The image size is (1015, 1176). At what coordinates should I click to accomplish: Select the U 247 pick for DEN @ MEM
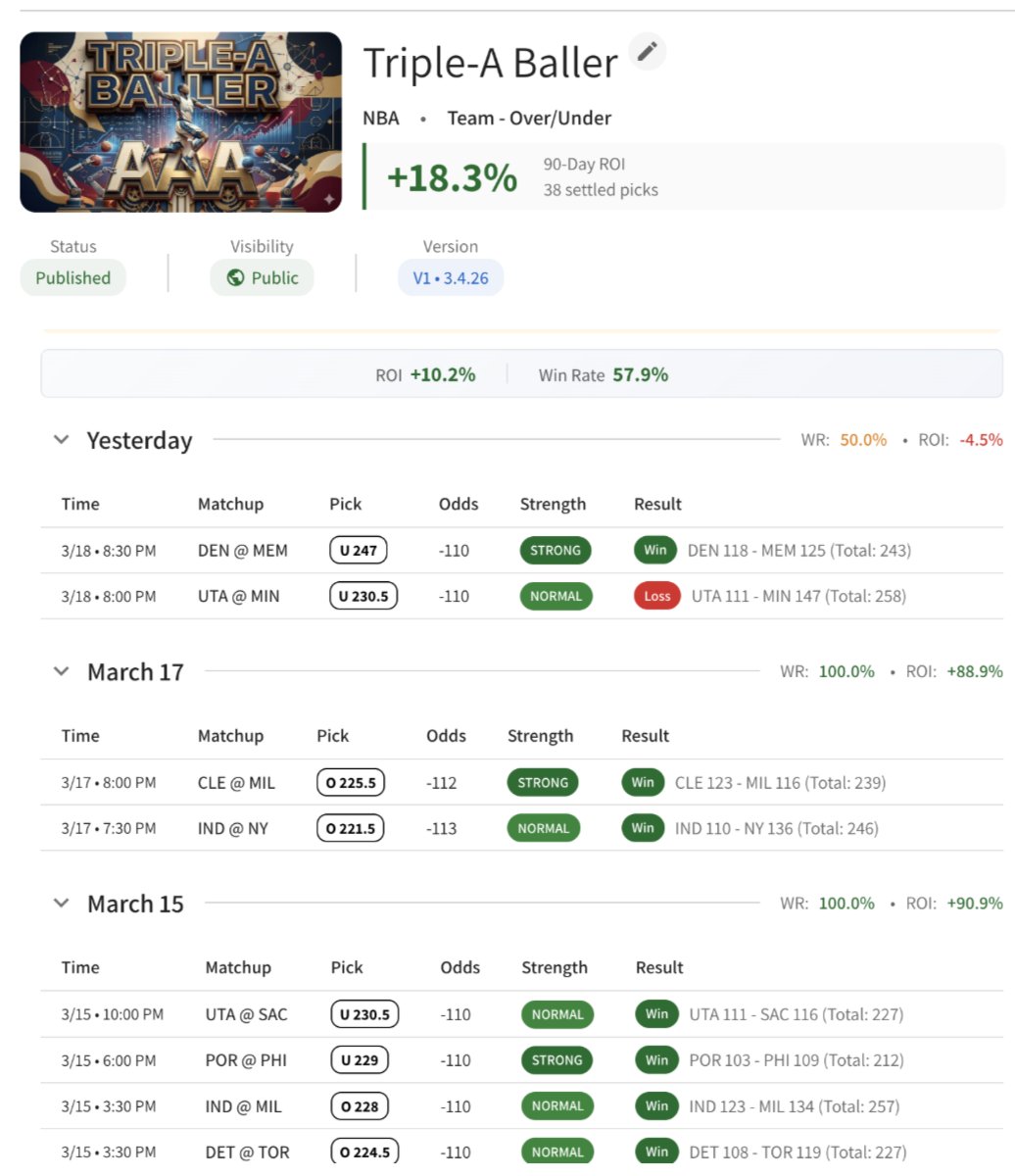point(359,550)
